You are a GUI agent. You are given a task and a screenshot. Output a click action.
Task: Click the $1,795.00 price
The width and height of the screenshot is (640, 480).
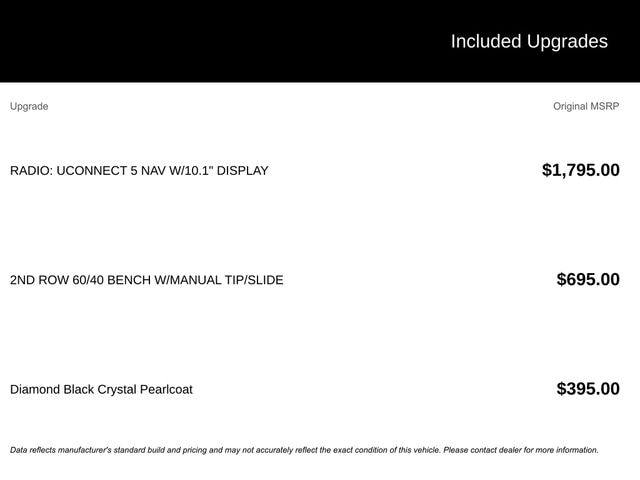tap(580, 170)
